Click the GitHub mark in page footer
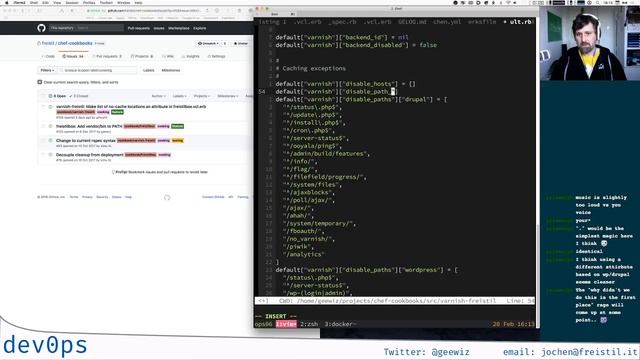 167,197
